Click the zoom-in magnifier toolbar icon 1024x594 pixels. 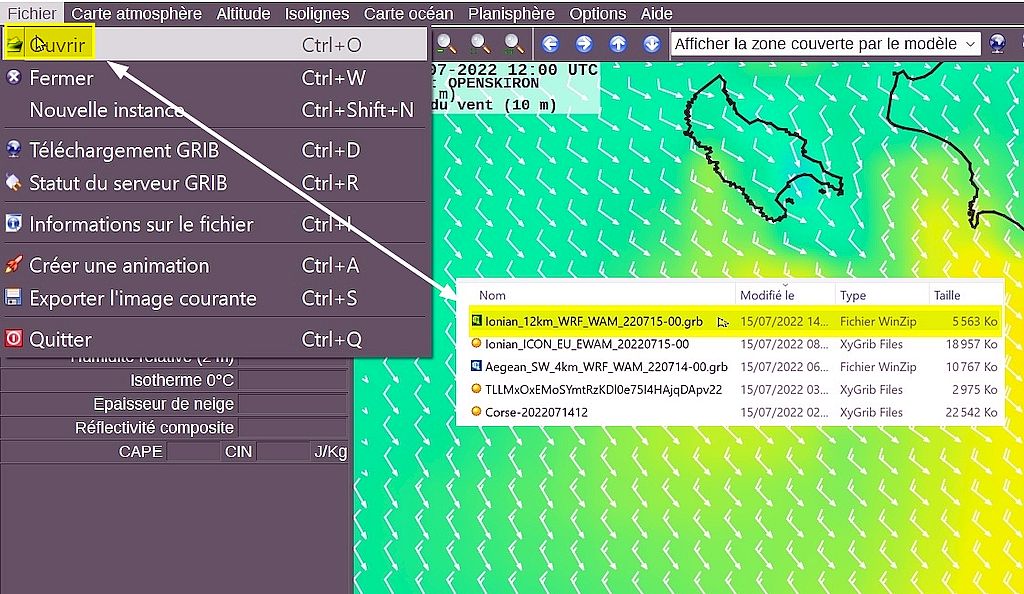tap(447, 44)
